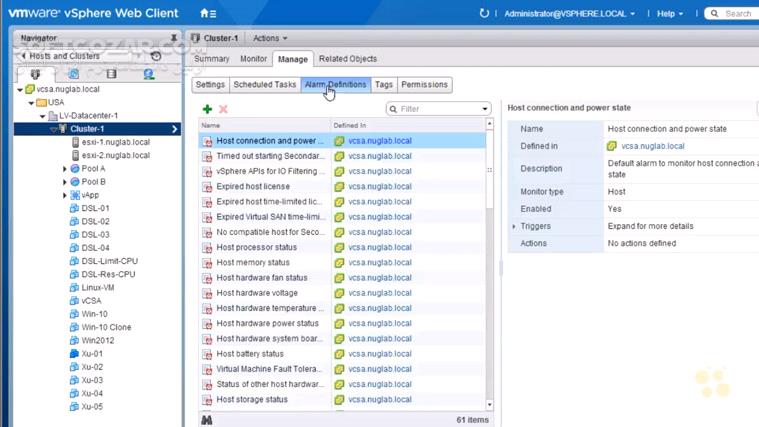759x427 pixels.
Task: Sort alarms by Defined In column header
Action: (408, 125)
